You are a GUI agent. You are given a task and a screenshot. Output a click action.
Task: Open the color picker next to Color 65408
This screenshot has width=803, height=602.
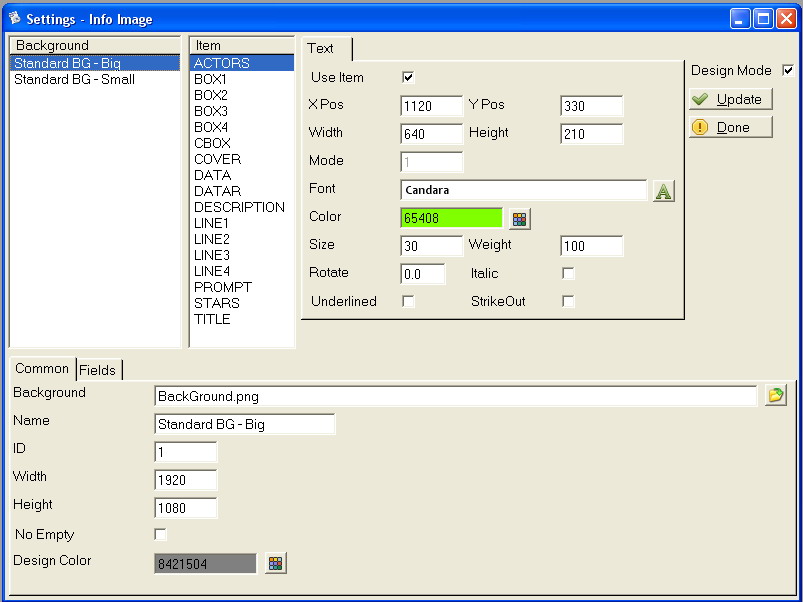pyautogui.click(x=519, y=219)
